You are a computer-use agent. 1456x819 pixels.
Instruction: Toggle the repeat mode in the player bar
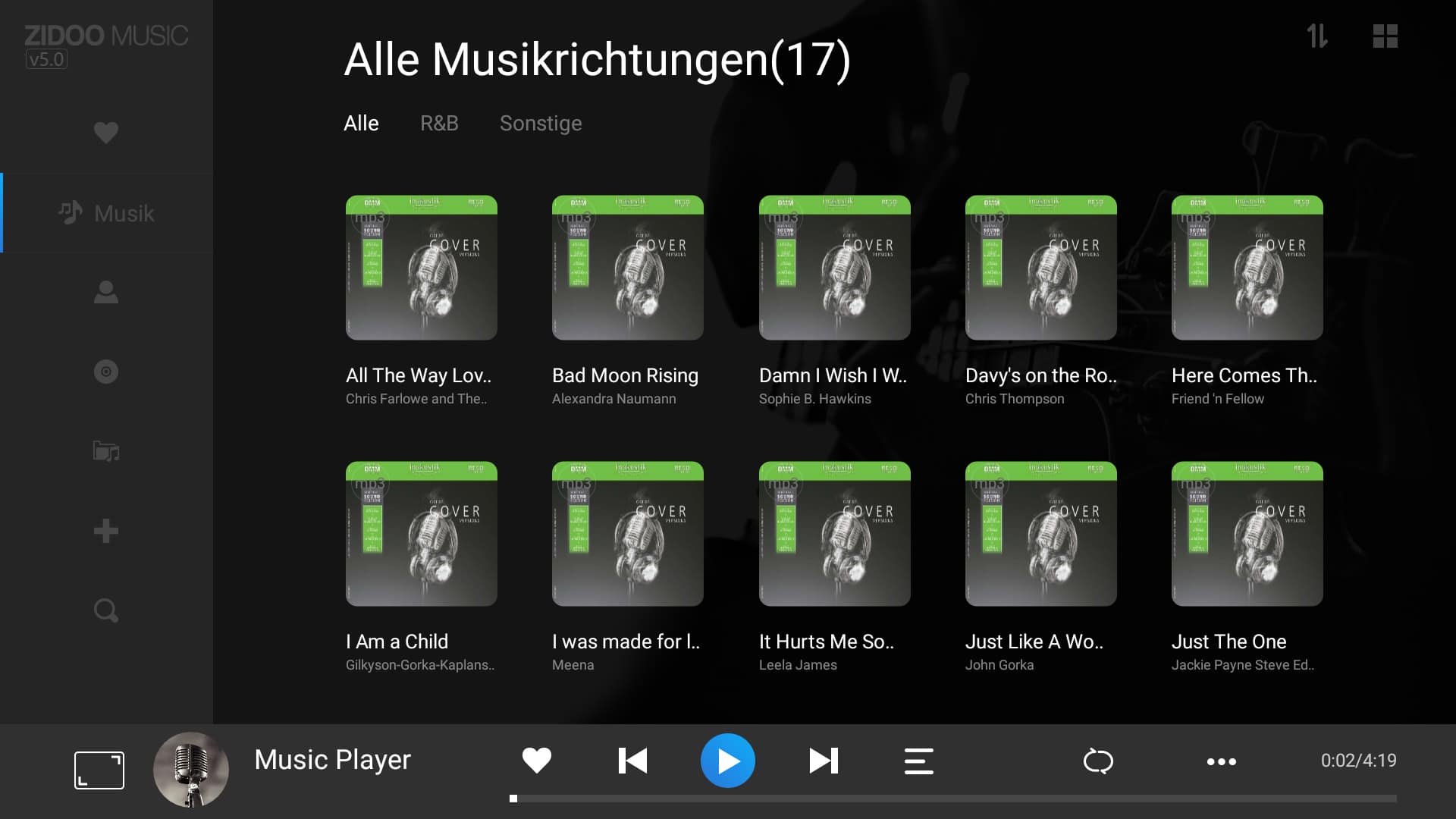click(1098, 761)
